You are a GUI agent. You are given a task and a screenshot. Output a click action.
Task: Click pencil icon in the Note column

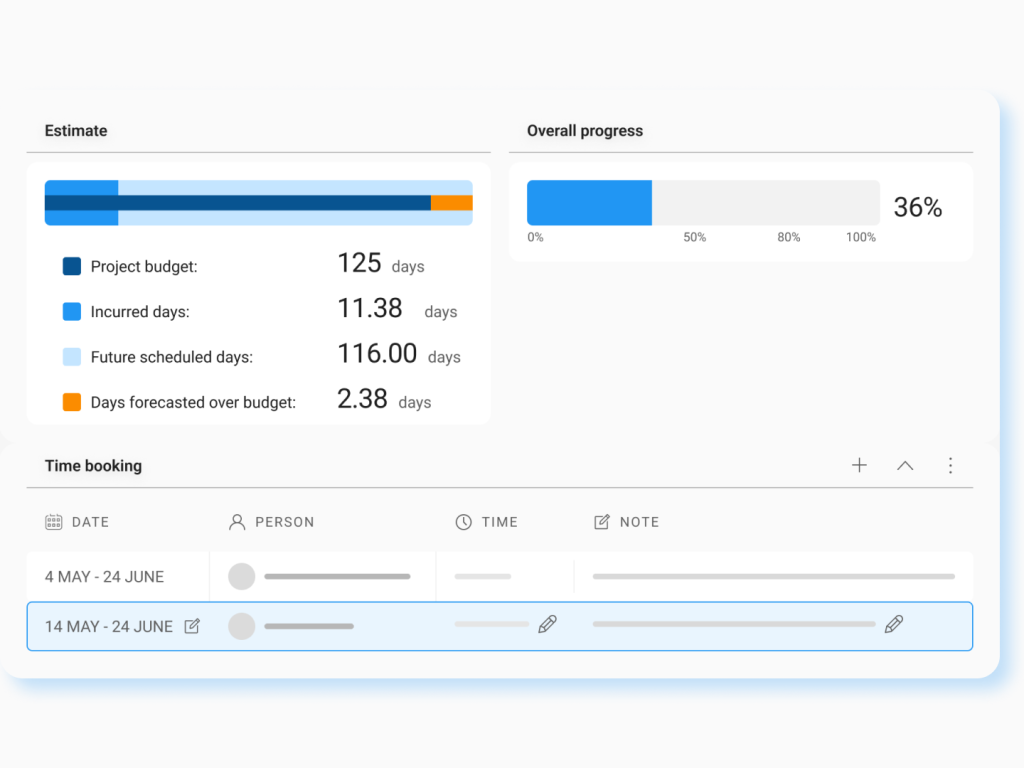click(894, 624)
